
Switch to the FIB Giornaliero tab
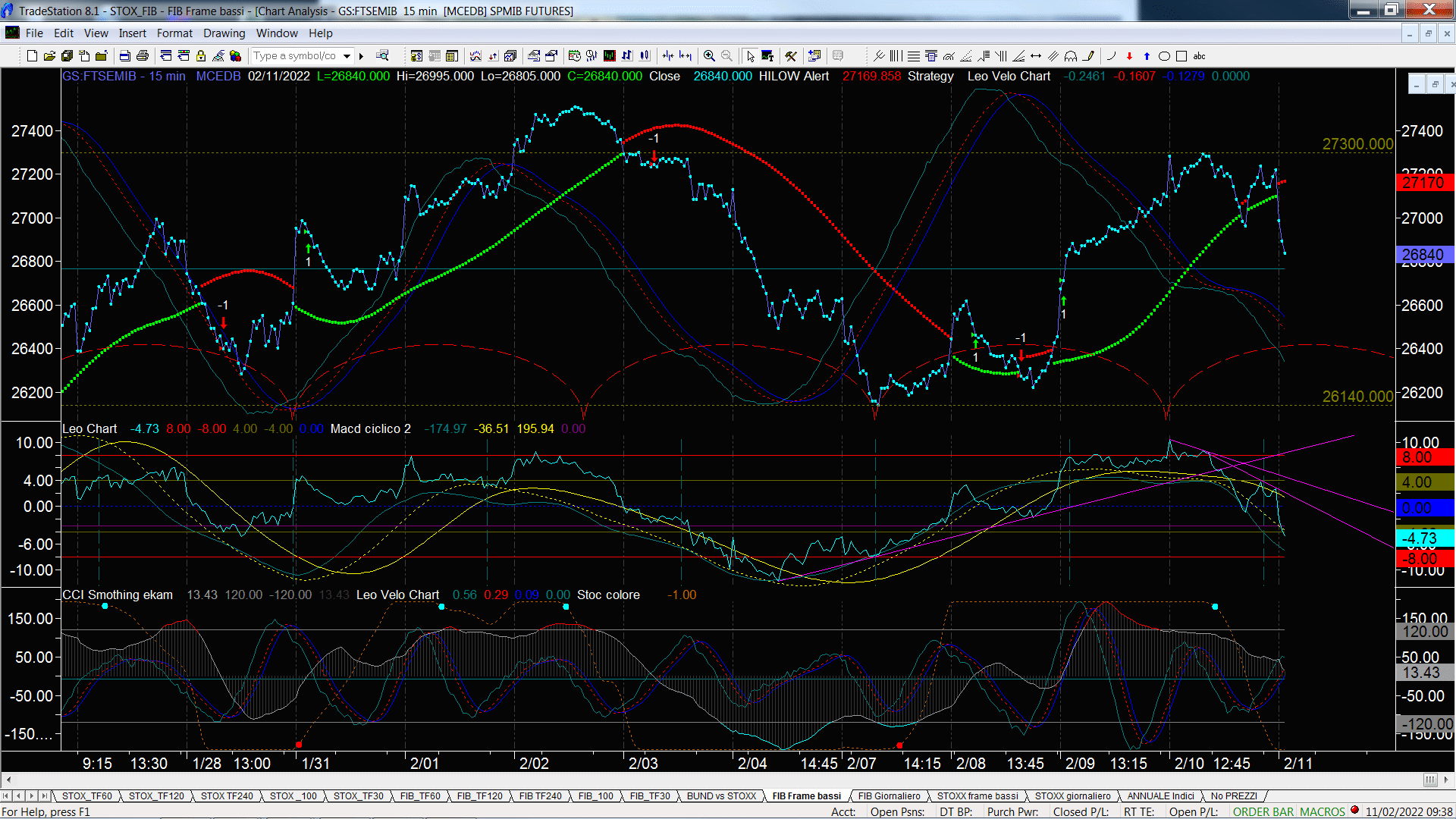(889, 795)
